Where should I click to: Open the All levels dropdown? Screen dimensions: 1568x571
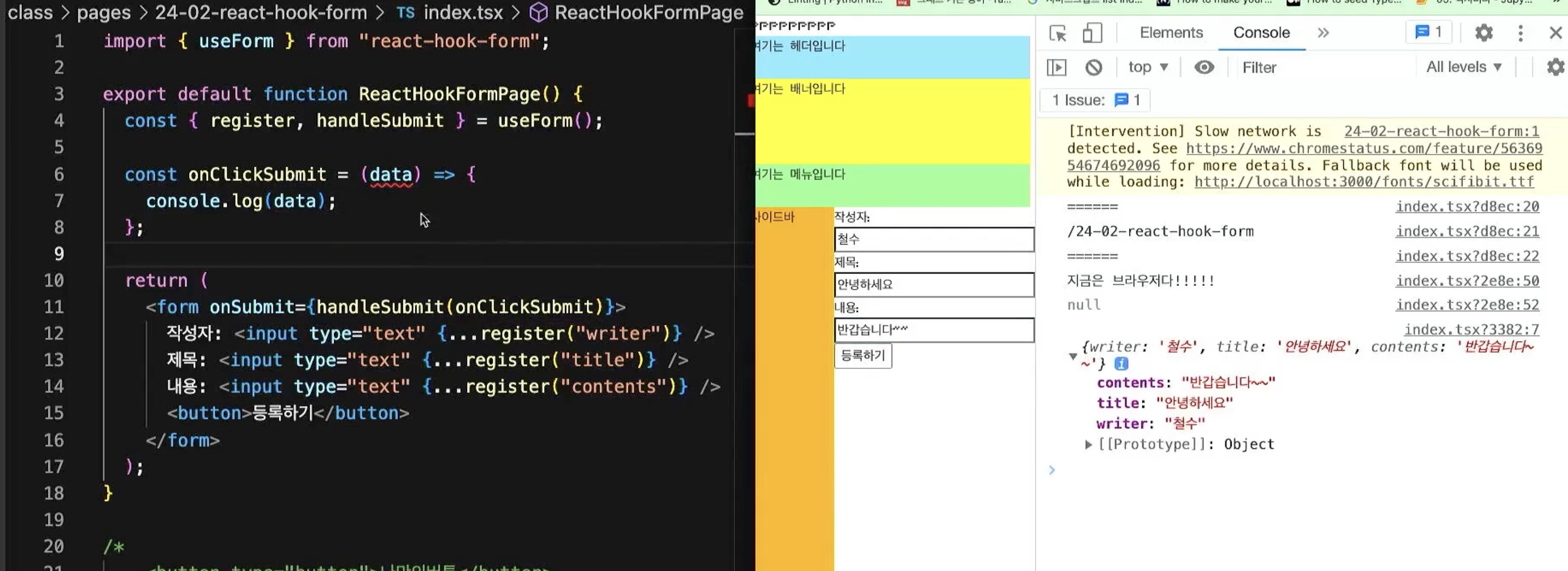point(1464,67)
